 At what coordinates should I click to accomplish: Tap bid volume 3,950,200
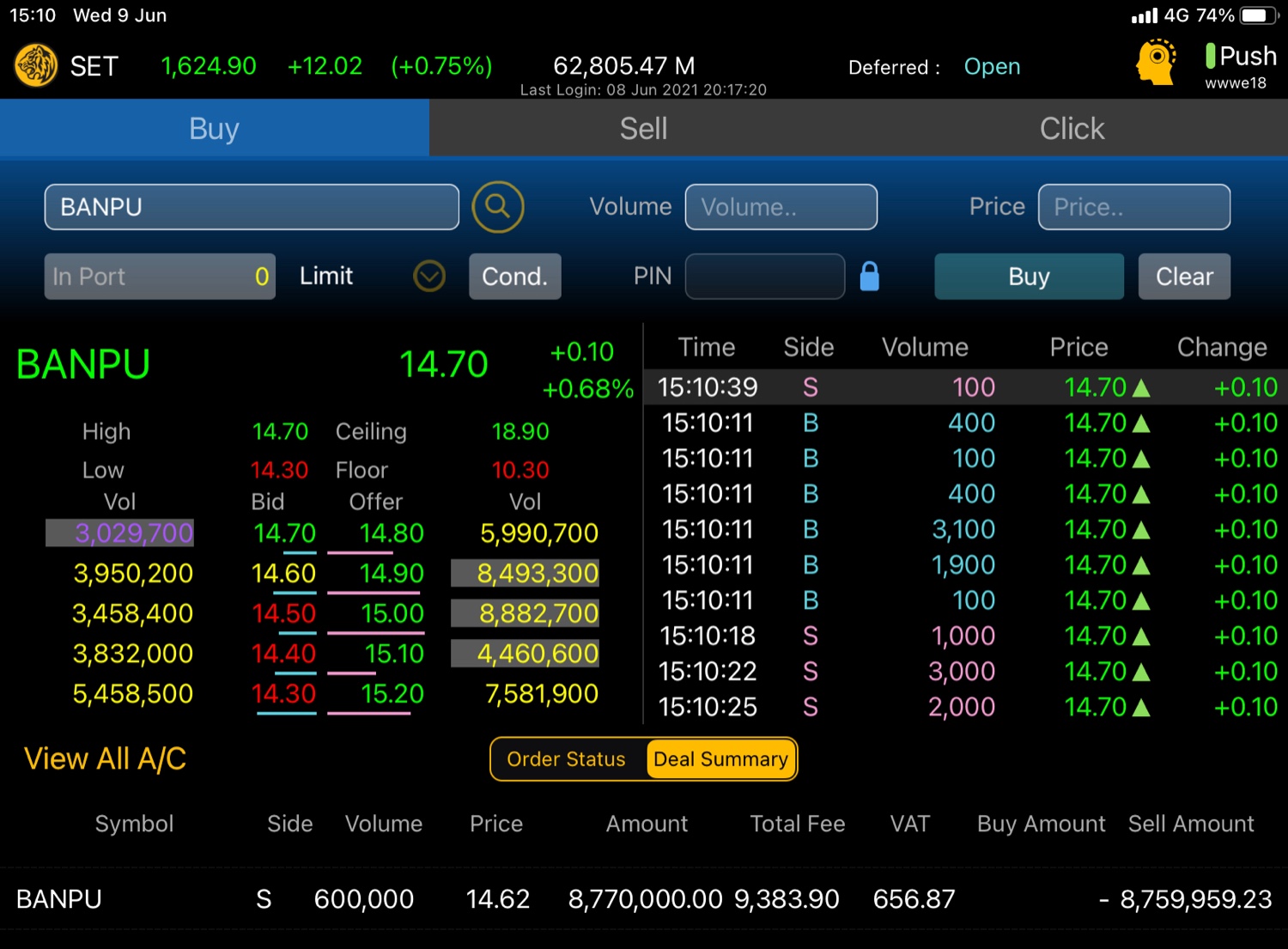[x=133, y=574]
